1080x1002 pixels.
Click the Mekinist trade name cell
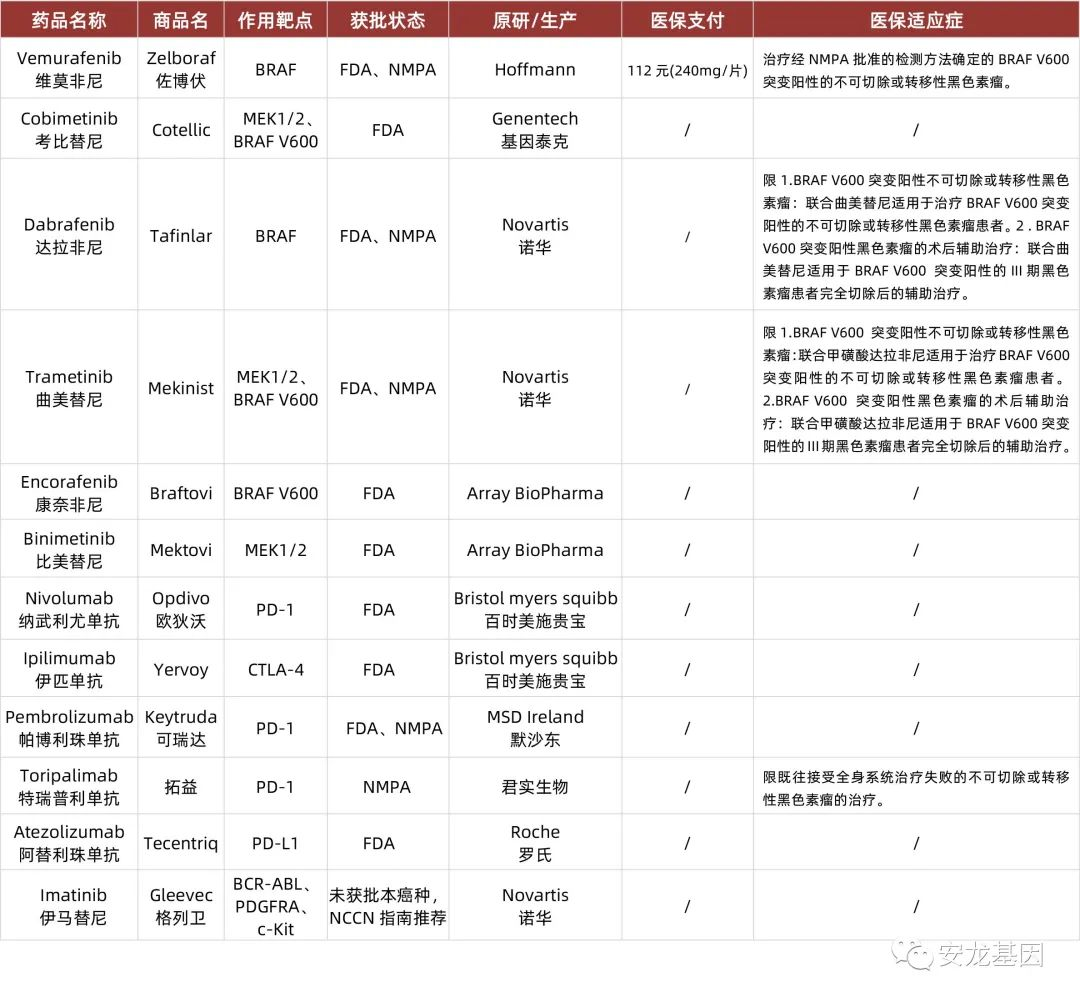coord(181,388)
